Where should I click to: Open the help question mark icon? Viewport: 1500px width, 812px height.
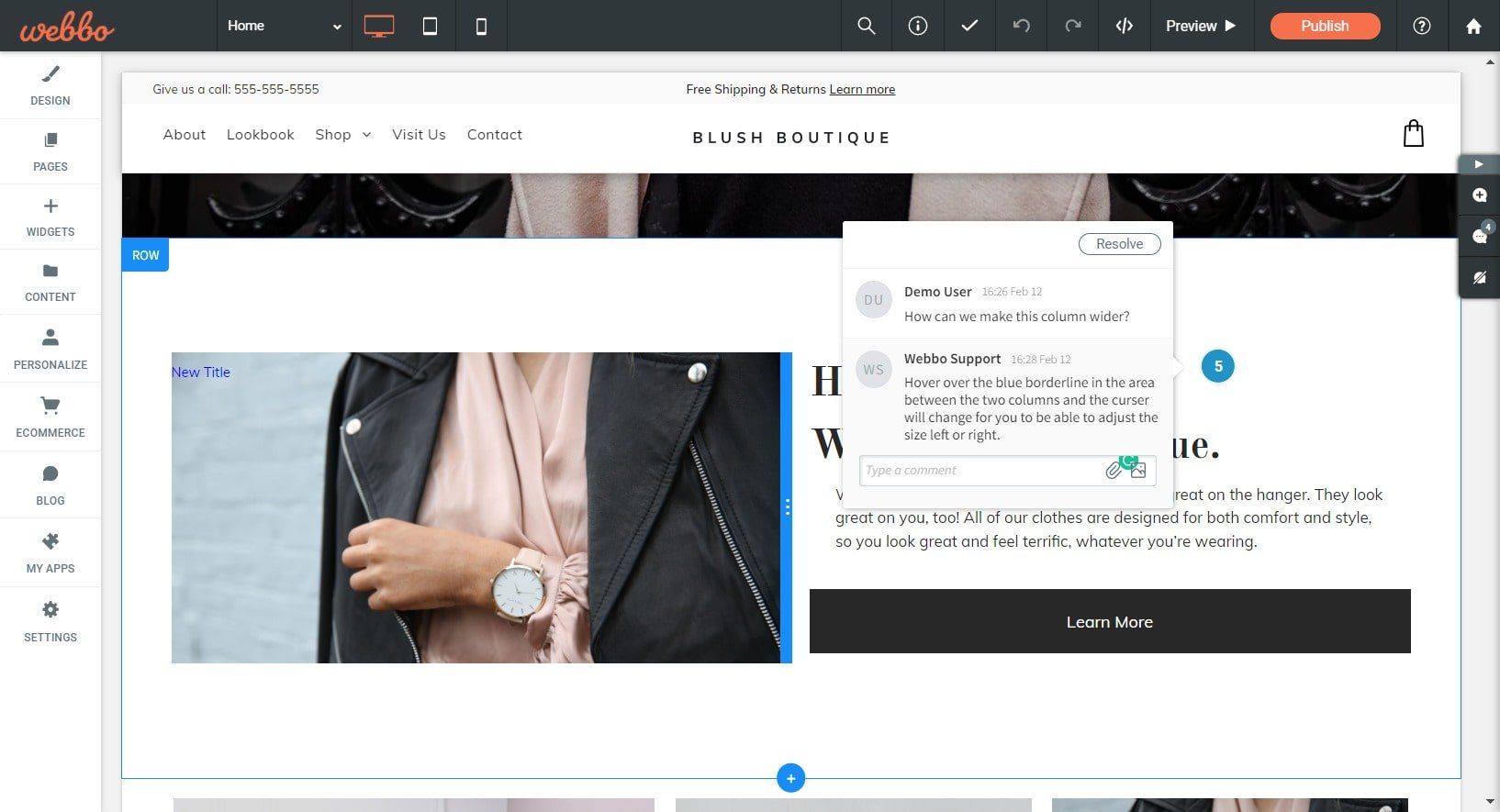click(x=1422, y=26)
